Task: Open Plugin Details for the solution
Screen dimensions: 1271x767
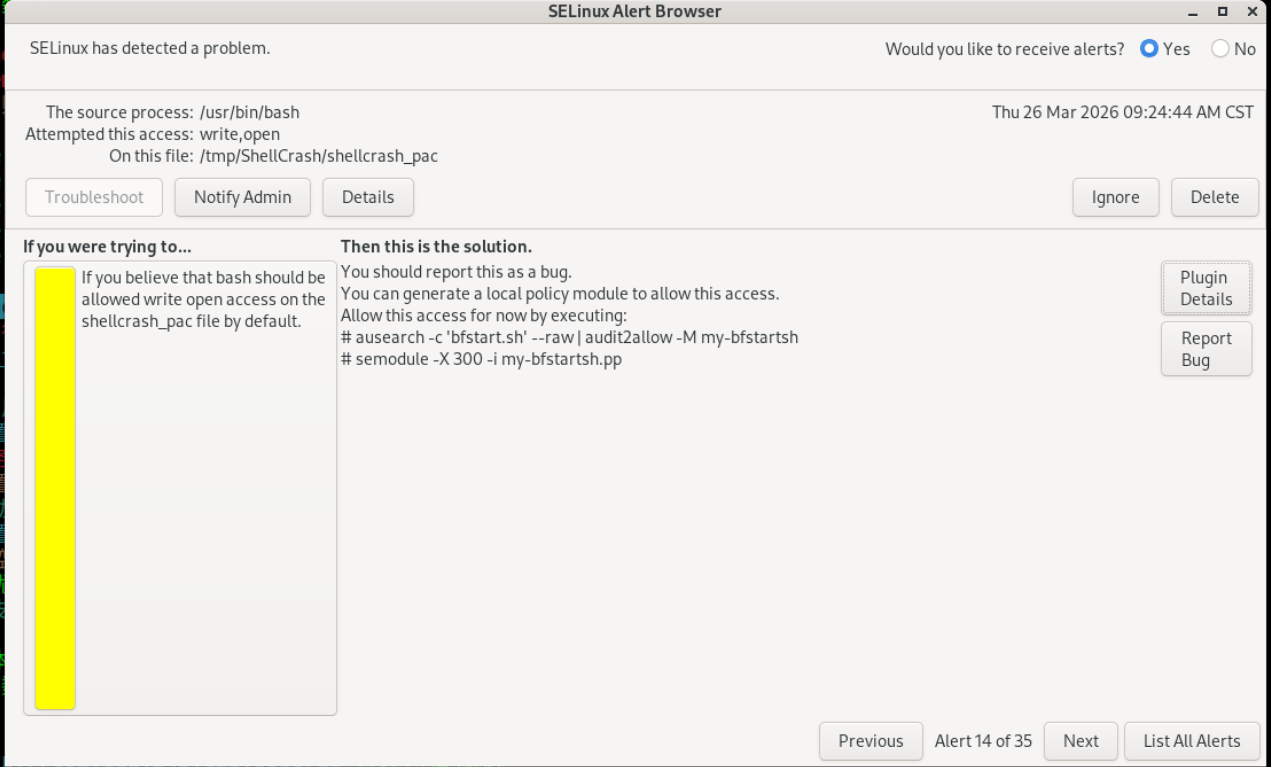Action: [x=1206, y=288]
